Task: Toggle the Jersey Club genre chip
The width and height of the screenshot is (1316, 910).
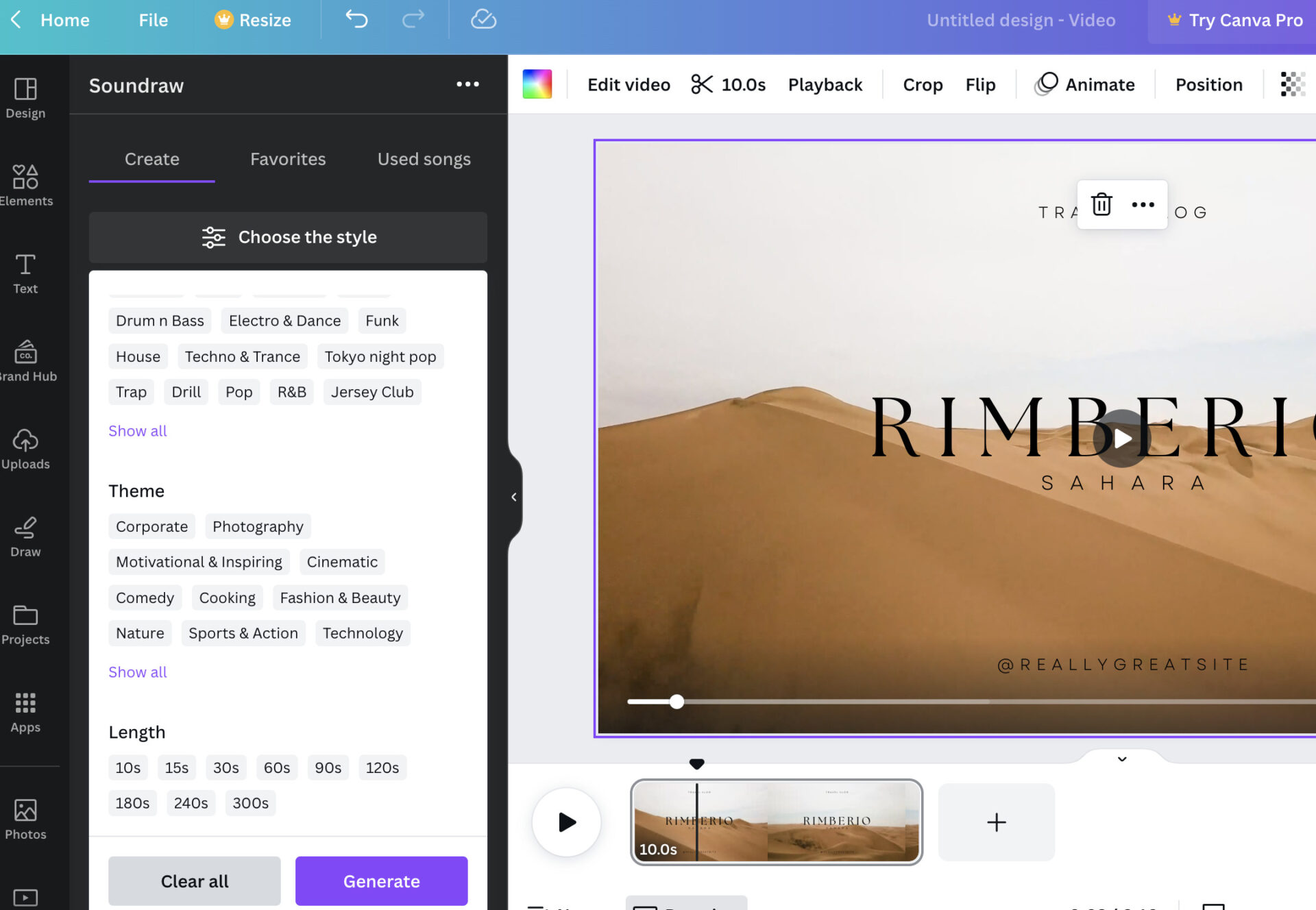Action: pyautogui.click(x=372, y=392)
